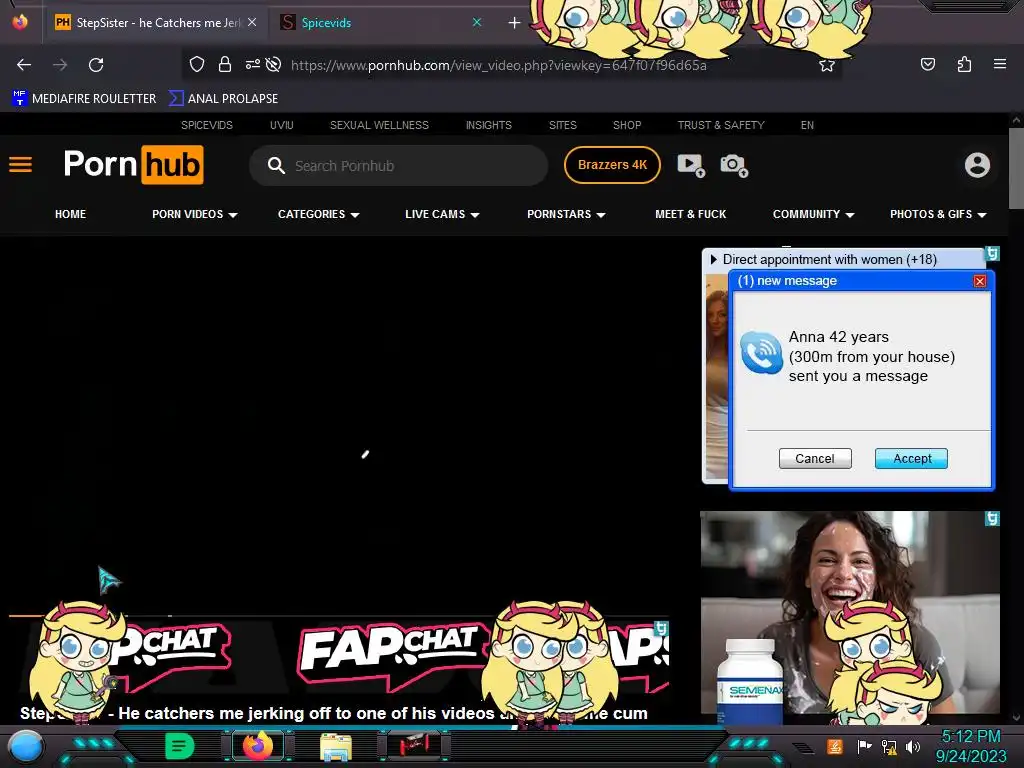The image size is (1024, 768).
Task: Open the user account avatar icon
Action: (978, 165)
